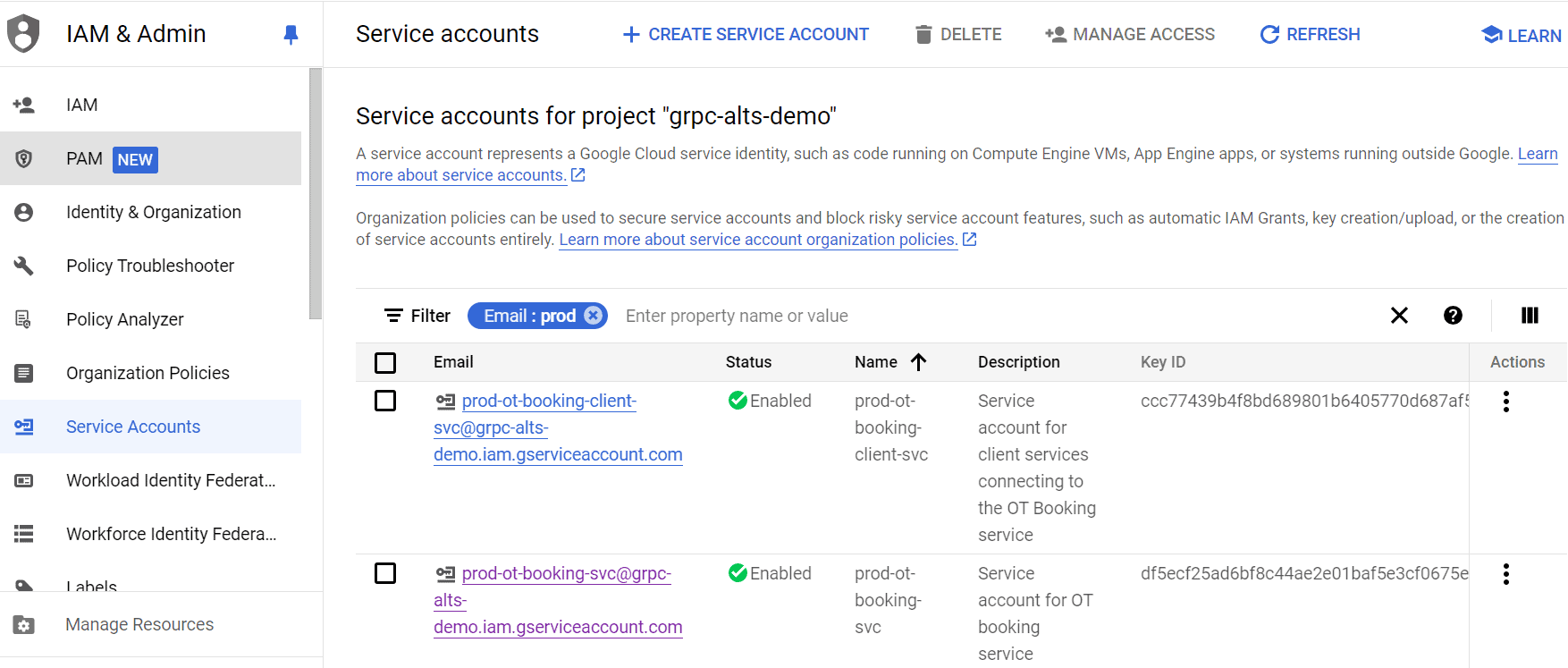Image resolution: width=1568 pixels, height=668 pixels.
Task: Click the REFRESH button icon
Action: (x=1269, y=35)
